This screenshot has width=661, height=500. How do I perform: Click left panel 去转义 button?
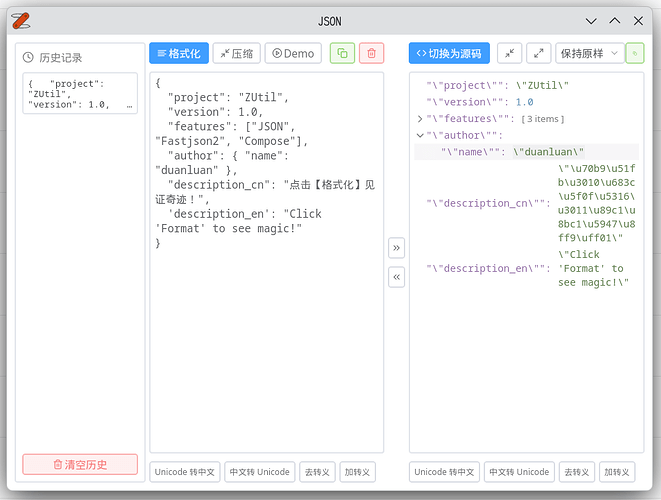(x=317, y=472)
